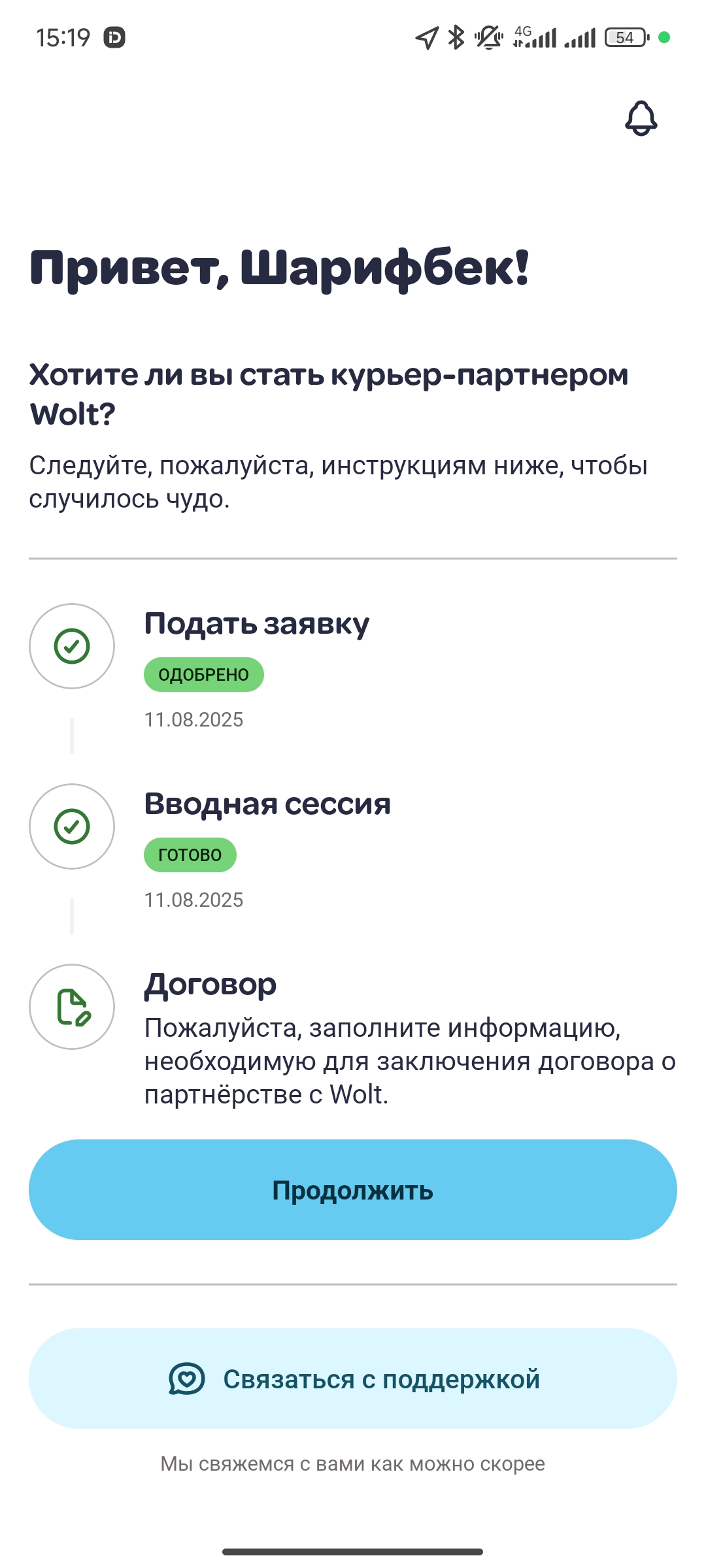706x1568 pixels.
Task: Tap the ГОТОВО status badge
Action: (190, 855)
